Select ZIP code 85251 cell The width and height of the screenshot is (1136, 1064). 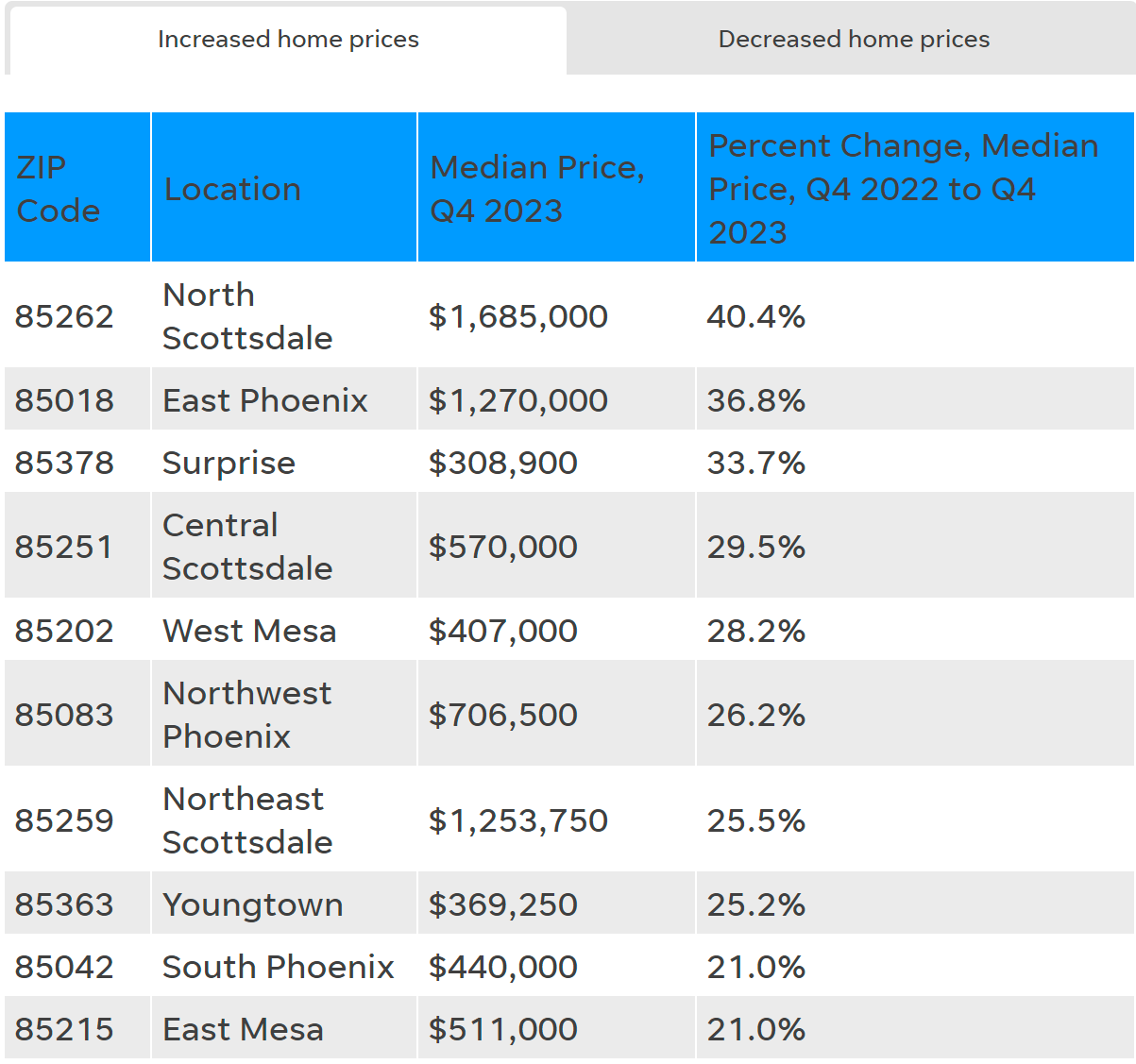point(64,547)
